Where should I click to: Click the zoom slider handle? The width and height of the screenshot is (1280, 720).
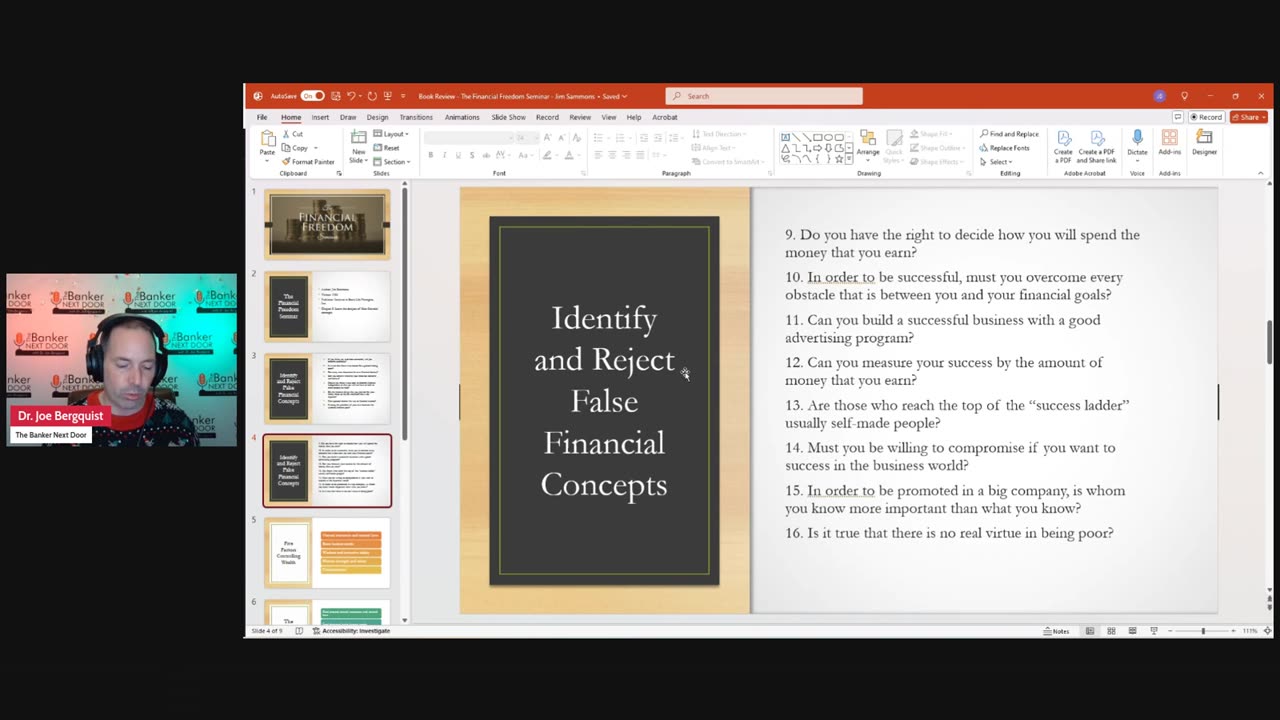1203,631
